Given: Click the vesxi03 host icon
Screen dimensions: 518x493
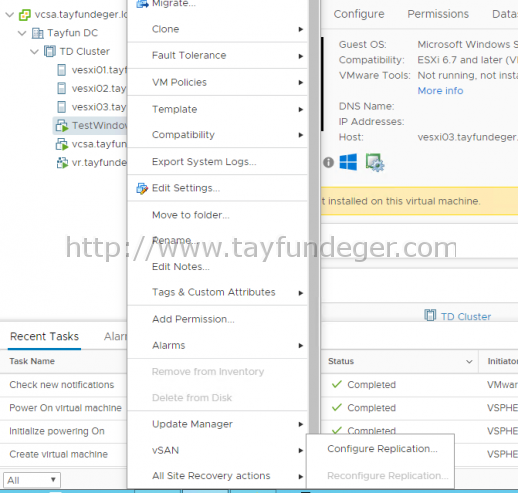Looking at the screenshot, I should pos(62,107).
